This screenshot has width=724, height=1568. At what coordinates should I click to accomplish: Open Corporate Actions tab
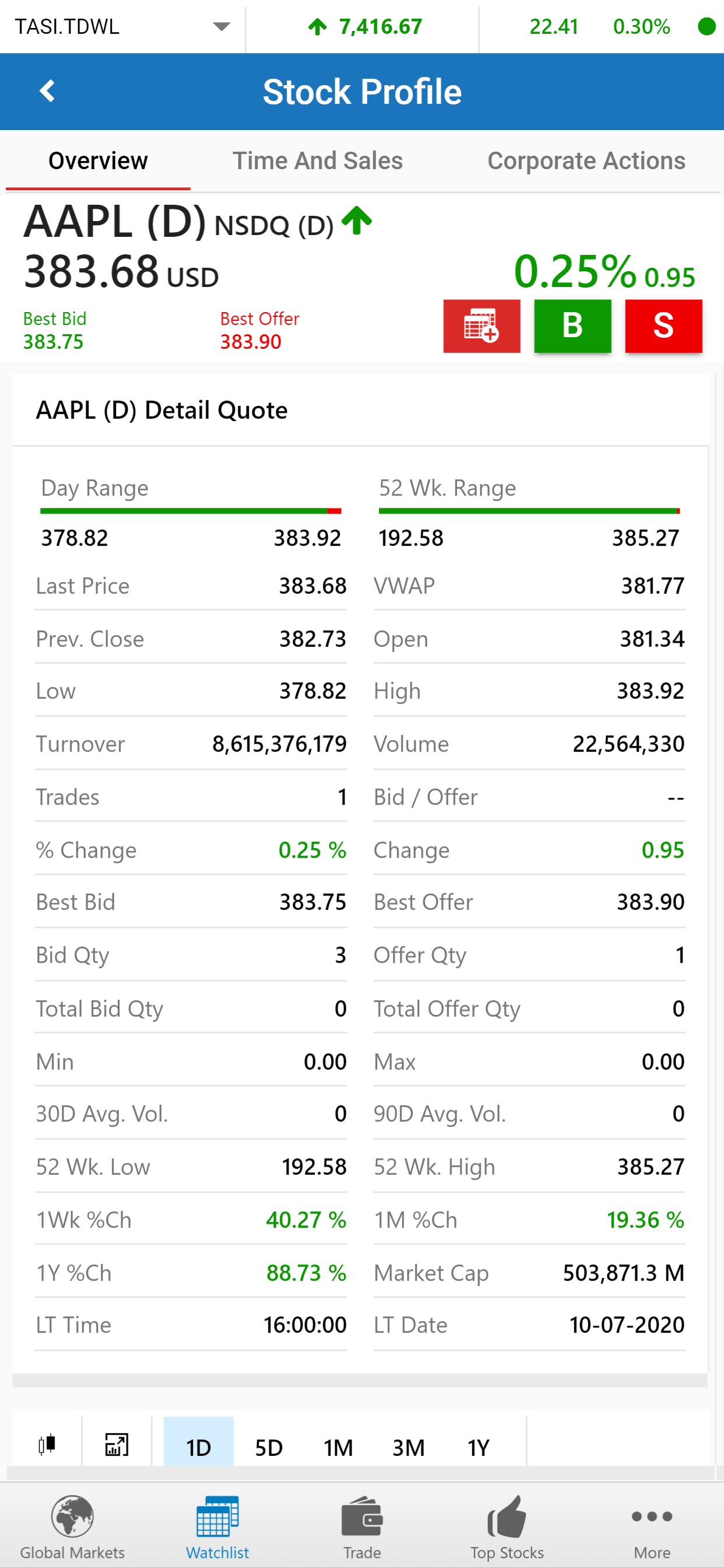(586, 160)
